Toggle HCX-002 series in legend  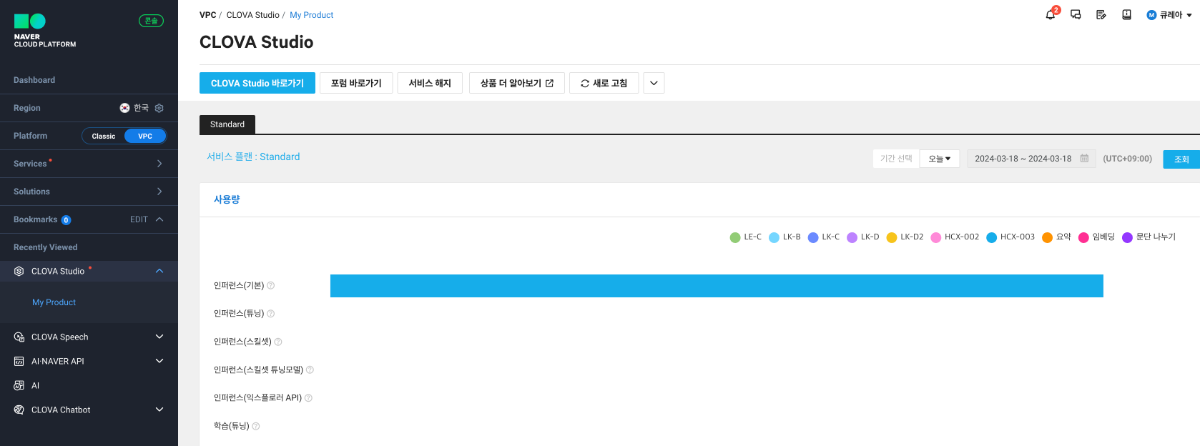point(955,237)
